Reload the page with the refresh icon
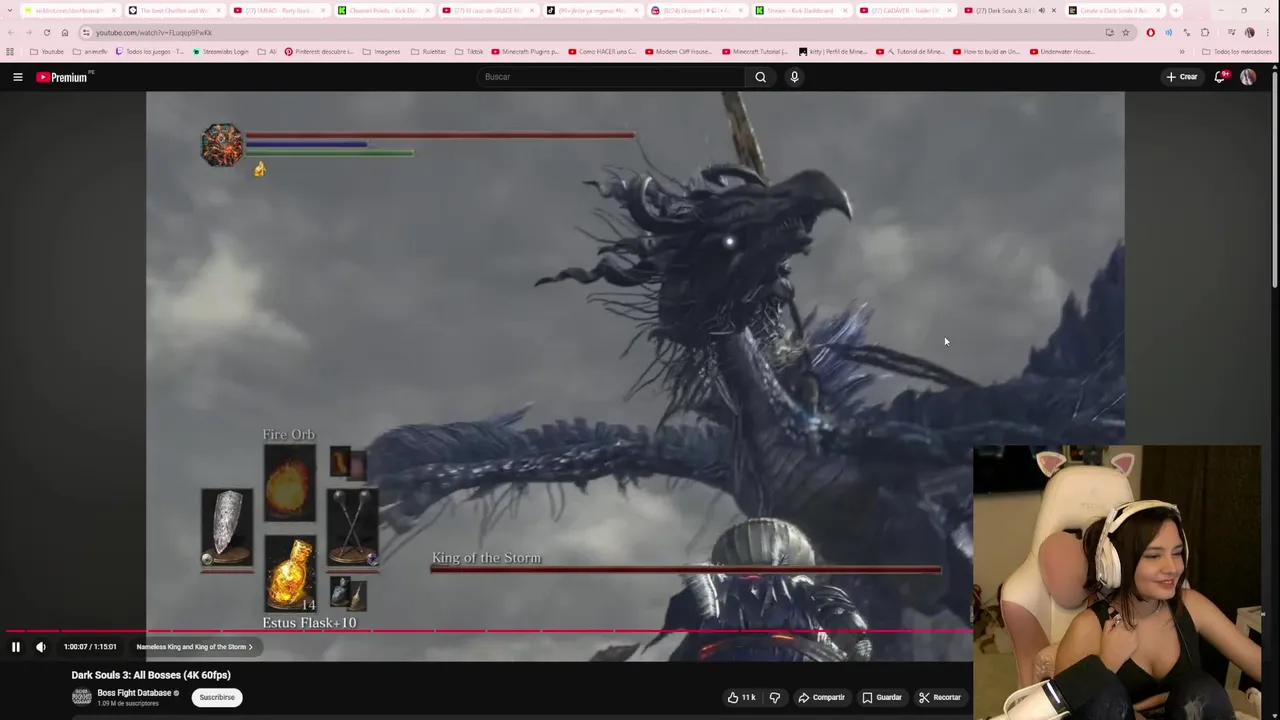 [46, 32]
